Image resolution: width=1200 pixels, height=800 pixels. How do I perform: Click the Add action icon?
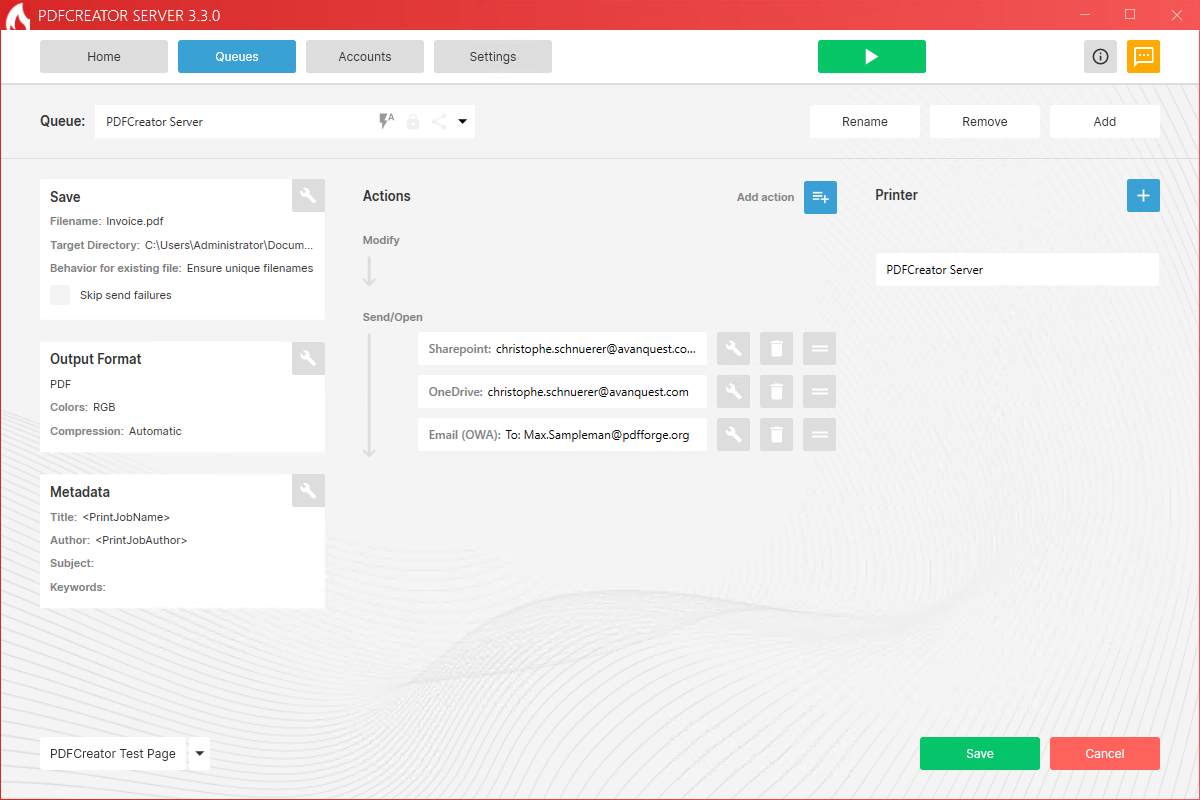click(820, 197)
